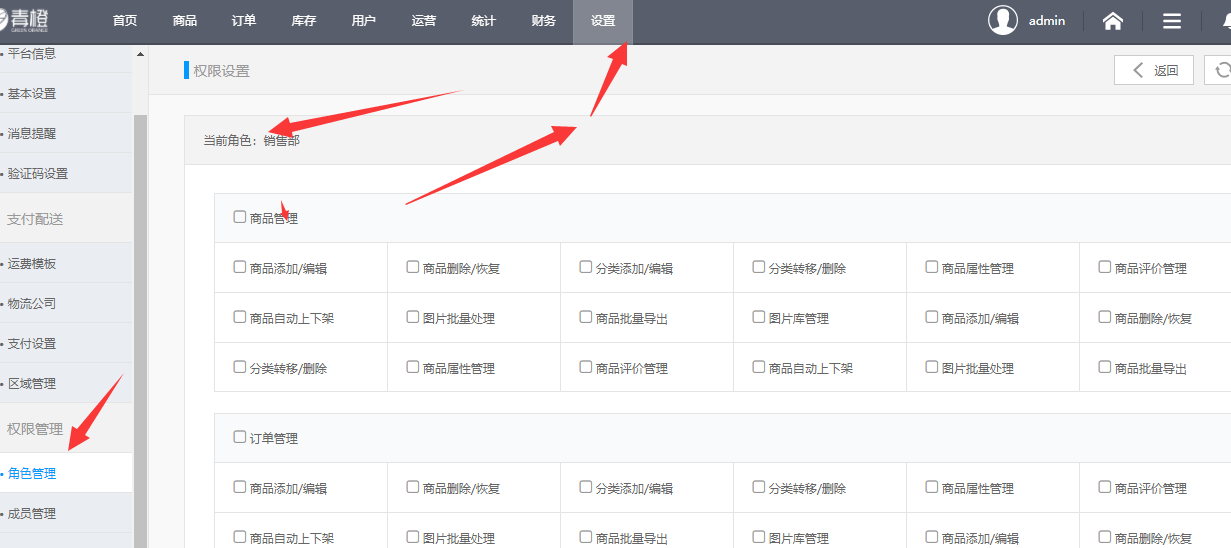Open the home page via house icon
The height and width of the screenshot is (548, 1231).
coord(1112,21)
